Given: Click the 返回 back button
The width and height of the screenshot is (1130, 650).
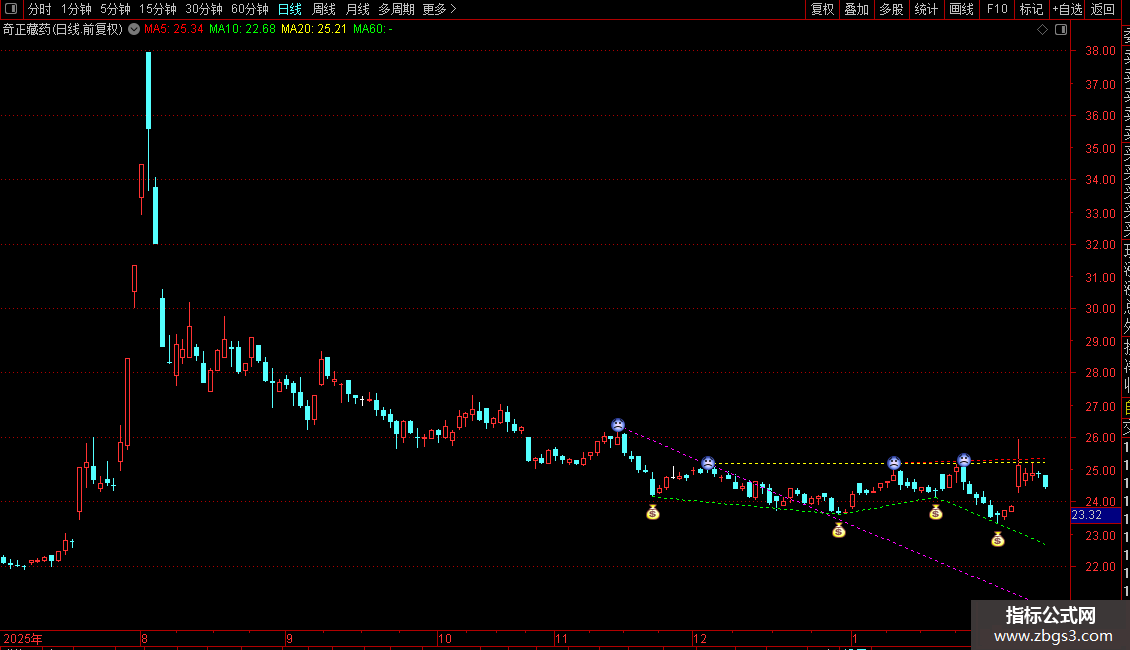Looking at the screenshot, I should (x=1103, y=9).
